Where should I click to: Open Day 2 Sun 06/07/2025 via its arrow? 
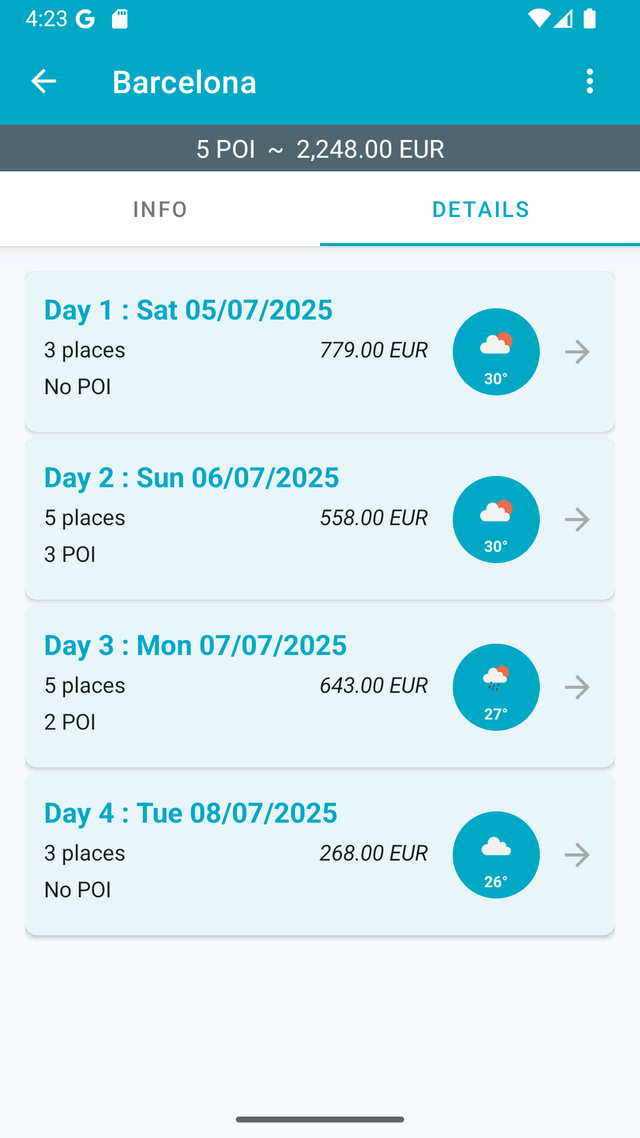[577, 519]
